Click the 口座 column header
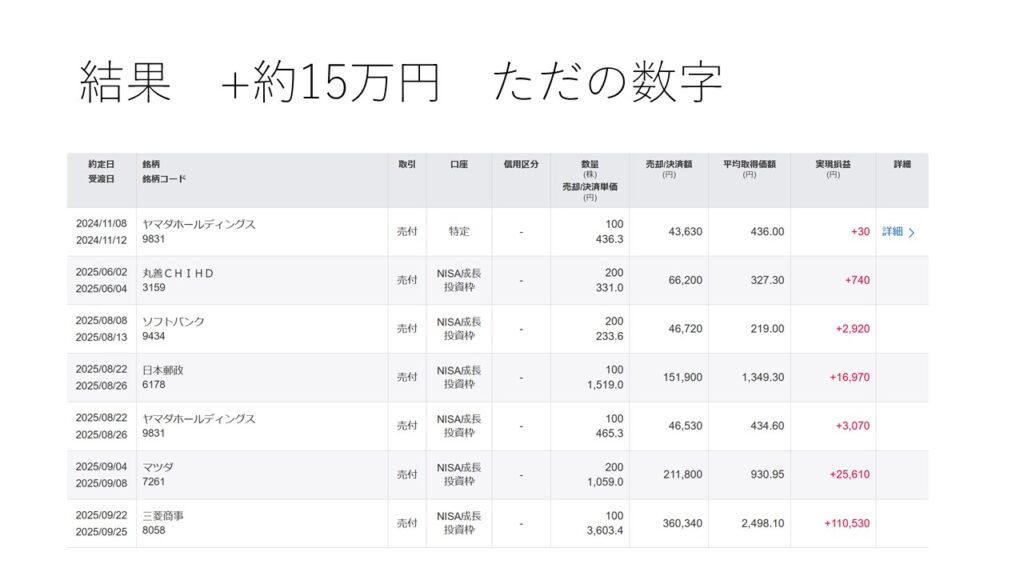 459,164
